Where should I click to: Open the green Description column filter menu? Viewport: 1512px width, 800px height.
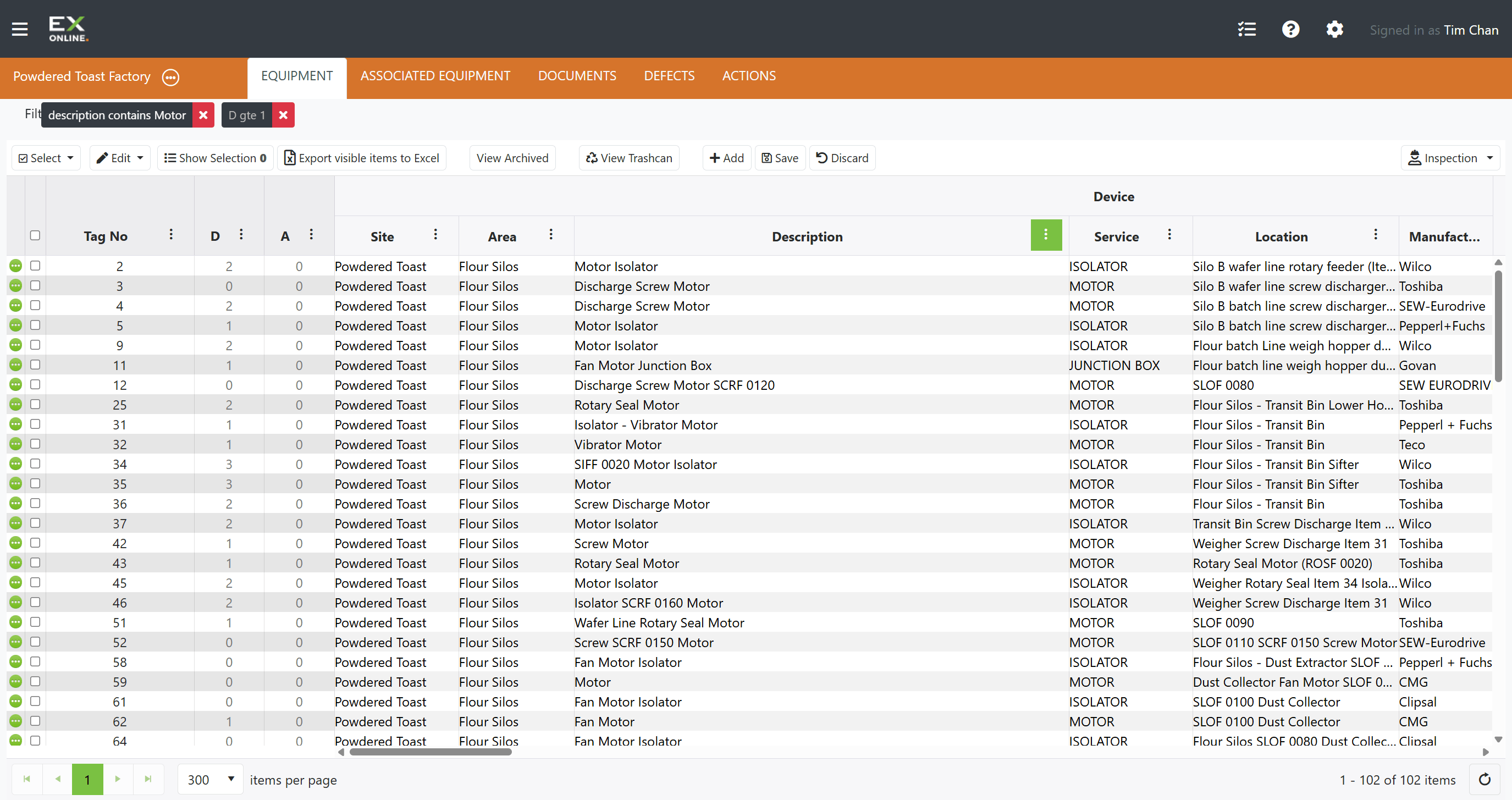pos(1046,235)
